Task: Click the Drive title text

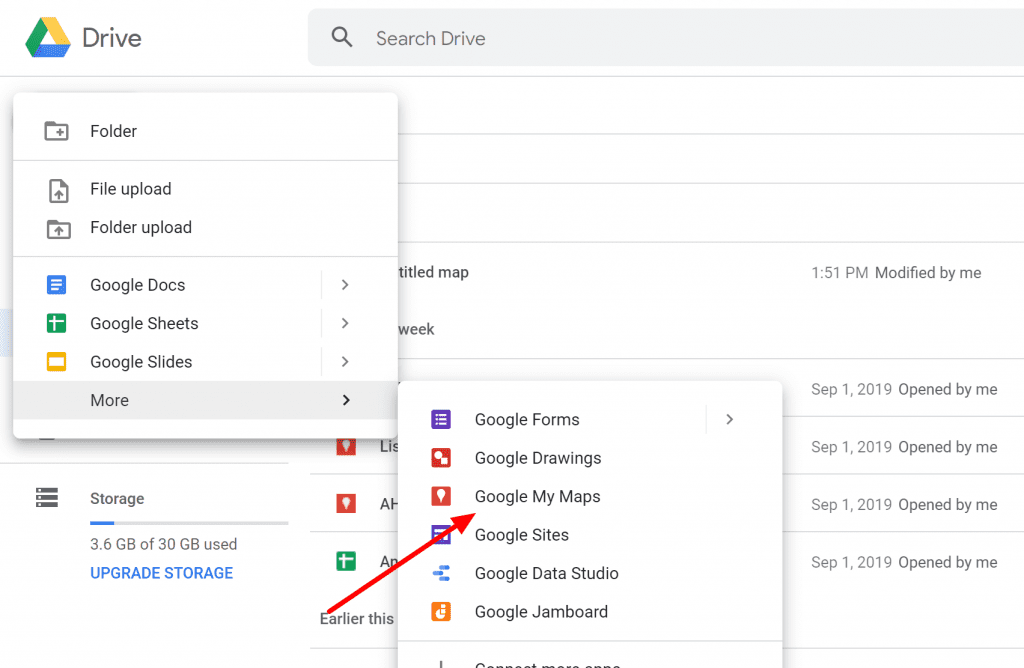Action: [112, 39]
